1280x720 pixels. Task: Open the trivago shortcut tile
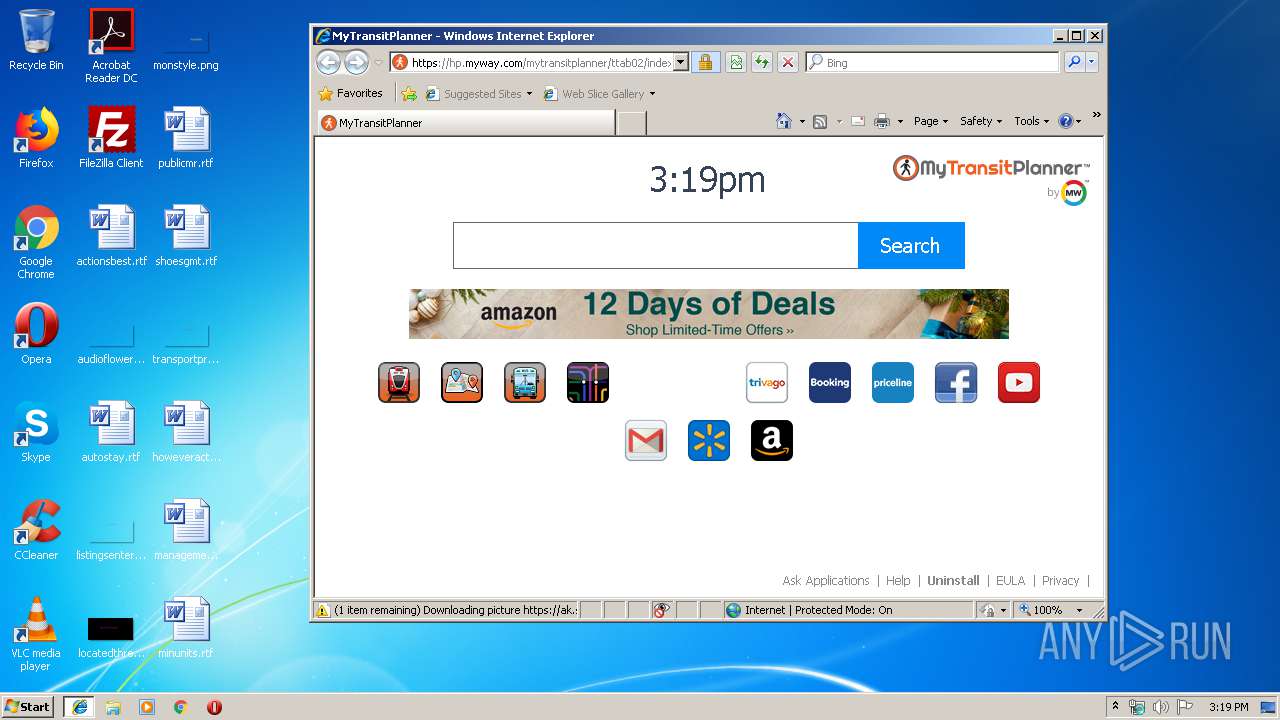(x=767, y=382)
